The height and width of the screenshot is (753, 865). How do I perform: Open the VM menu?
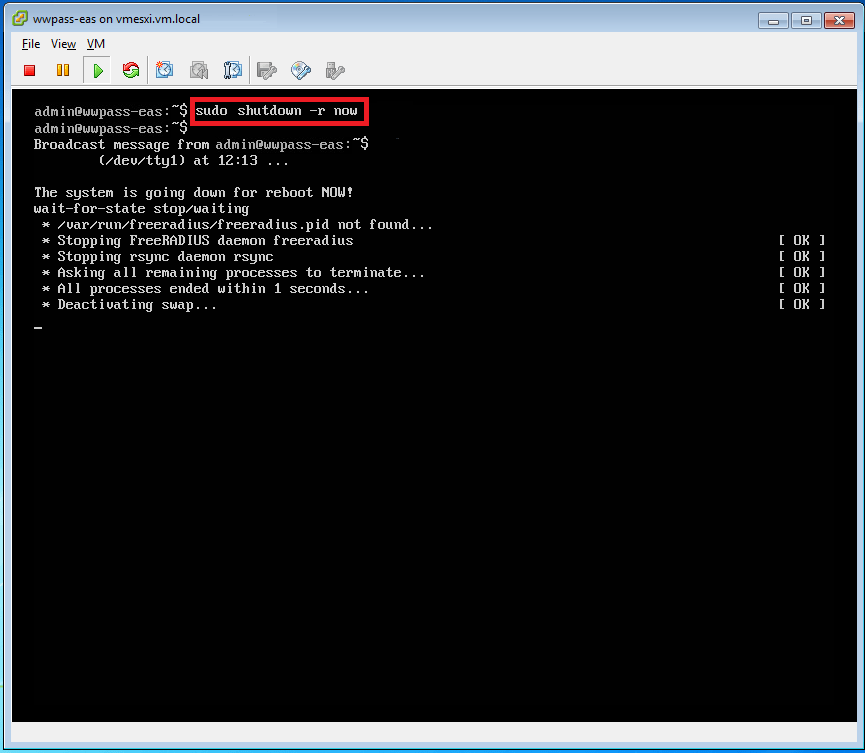pyautogui.click(x=96, y=44)
